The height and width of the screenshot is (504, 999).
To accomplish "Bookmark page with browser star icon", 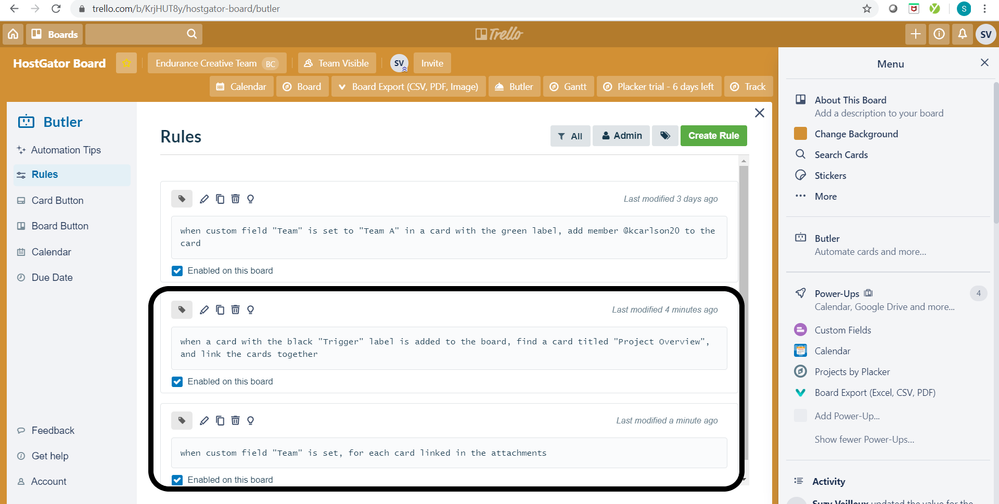I will pyautogui.click(x=866, y=9).
